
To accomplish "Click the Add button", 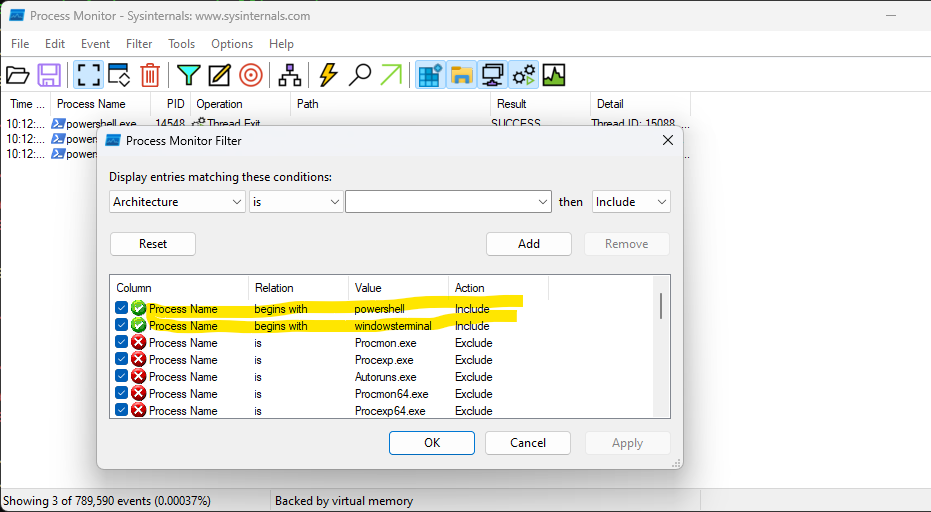I will coord(528,244).
